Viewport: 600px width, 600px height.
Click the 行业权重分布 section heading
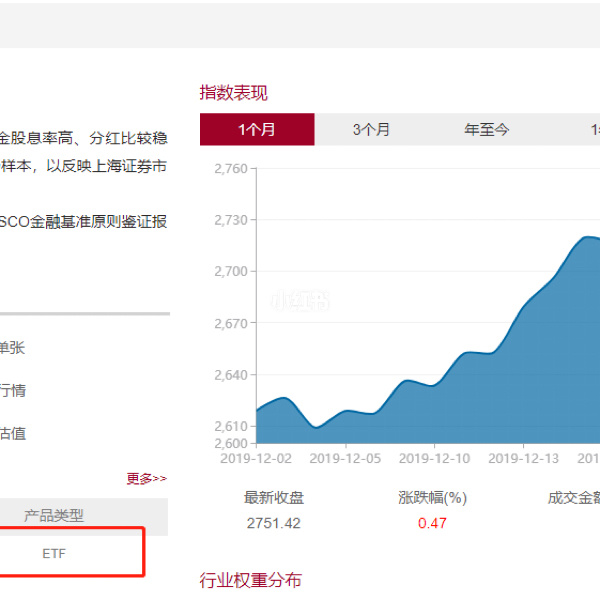[x=250, y=580]
